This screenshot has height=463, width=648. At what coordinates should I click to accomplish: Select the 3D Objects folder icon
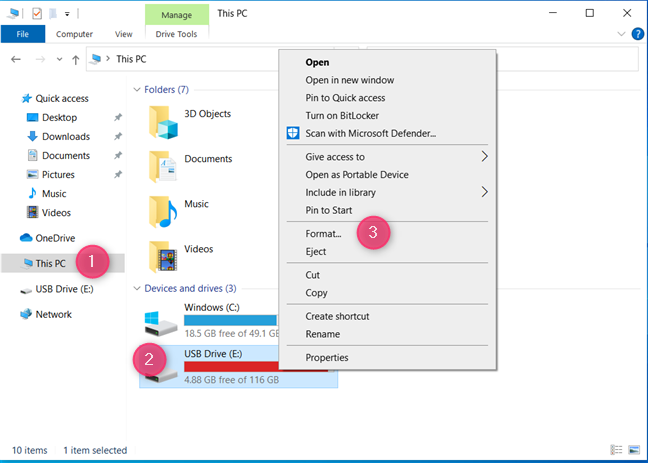(x=163, y=122)
